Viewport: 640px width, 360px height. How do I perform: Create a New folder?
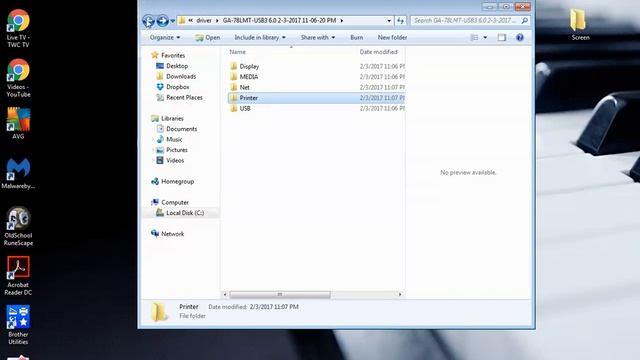pyautogui.click(x=392, y=38)
